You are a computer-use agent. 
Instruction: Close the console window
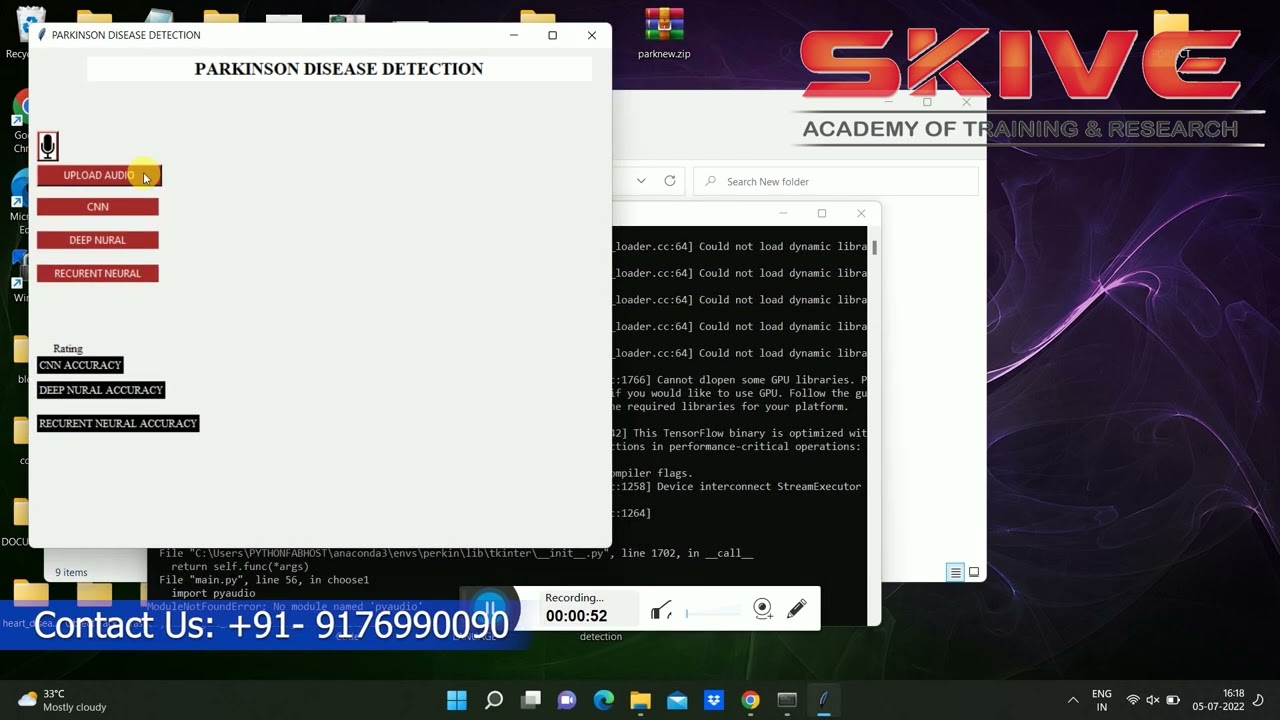pos(861,213)
